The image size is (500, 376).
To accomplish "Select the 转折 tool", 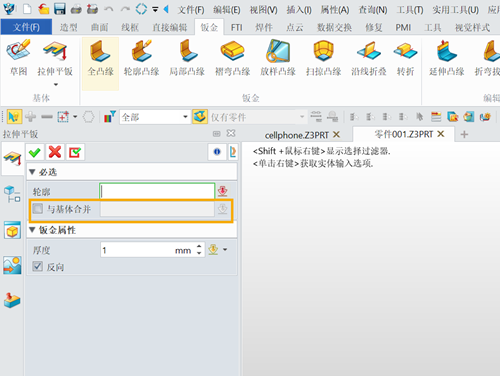I will click(x=405, y=58).
